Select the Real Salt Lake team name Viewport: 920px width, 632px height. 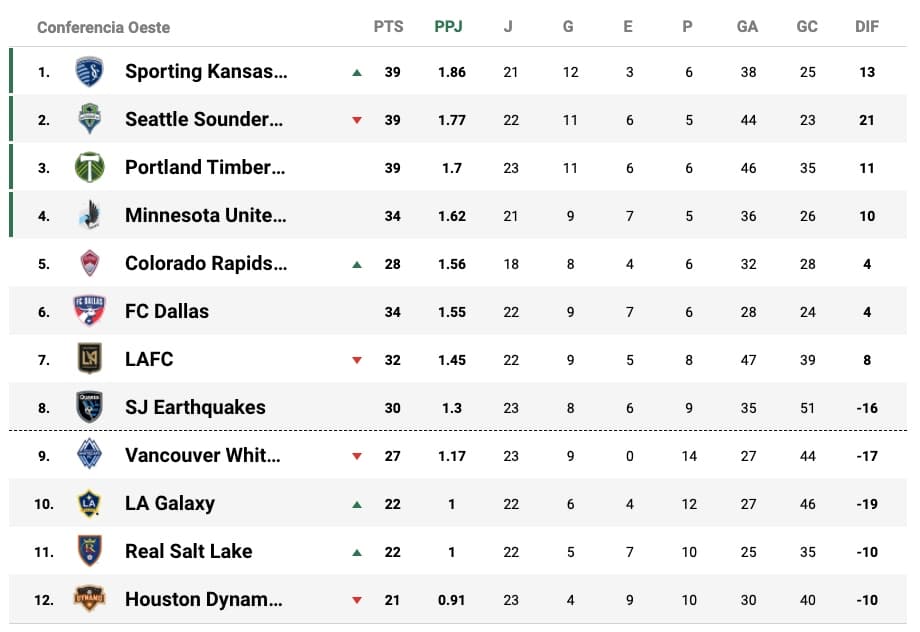(x=188, y=551)
